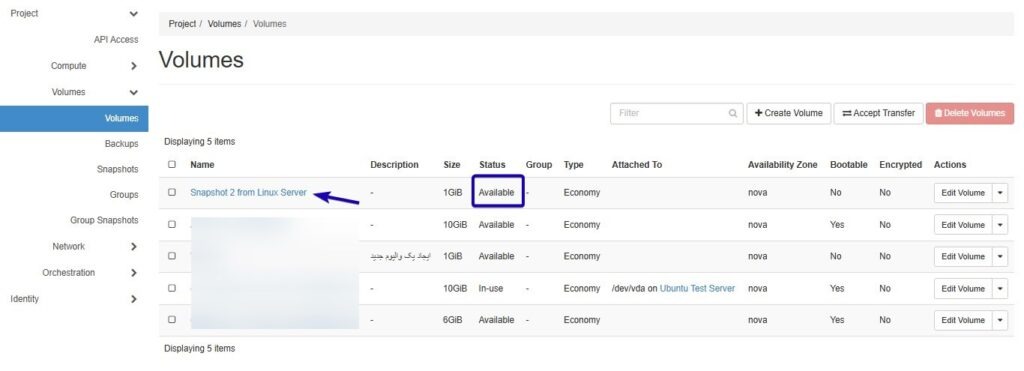Image resolution: width=1024 pixels, height=371 pixels.
Task: Tick checkbox for Snapshot 2 from Linux Server
Action: coord(172,193)
